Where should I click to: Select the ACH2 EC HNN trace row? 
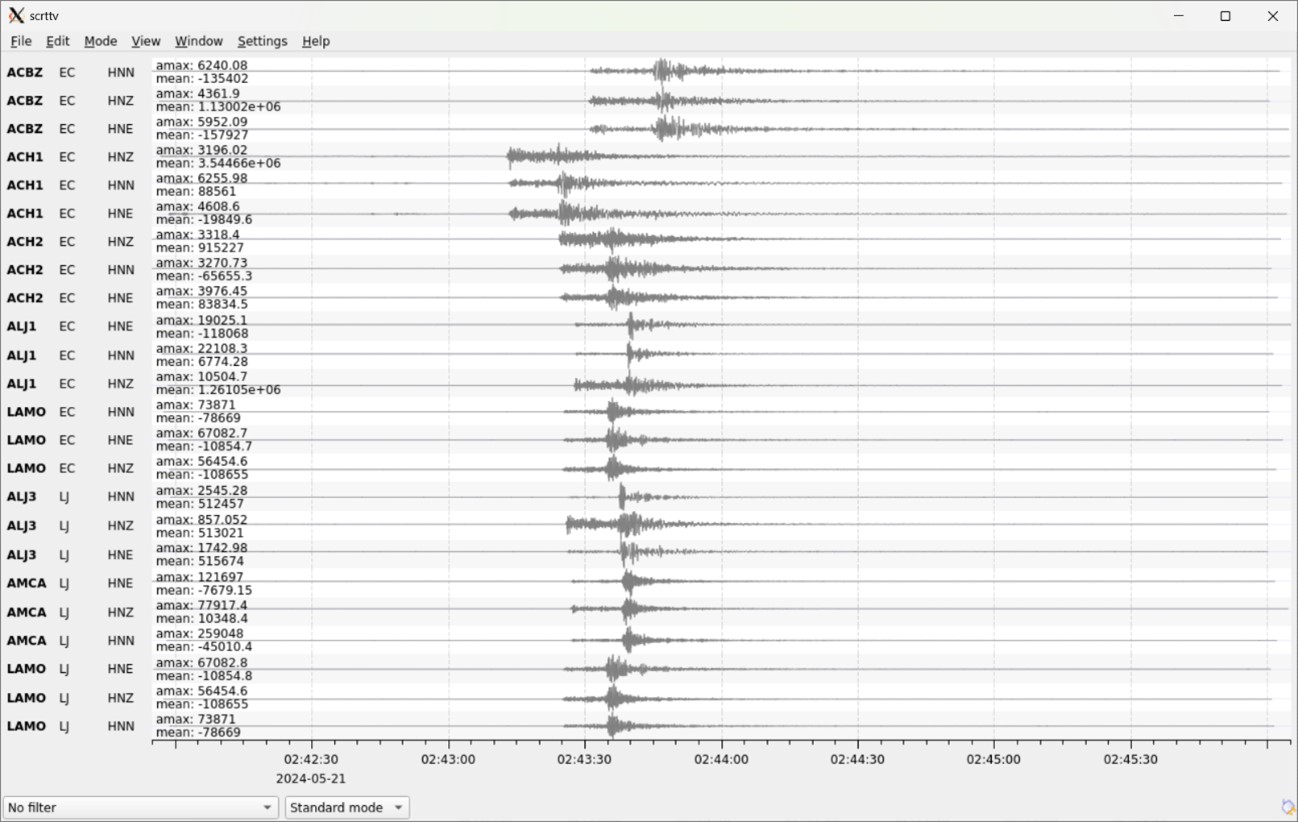647,269
